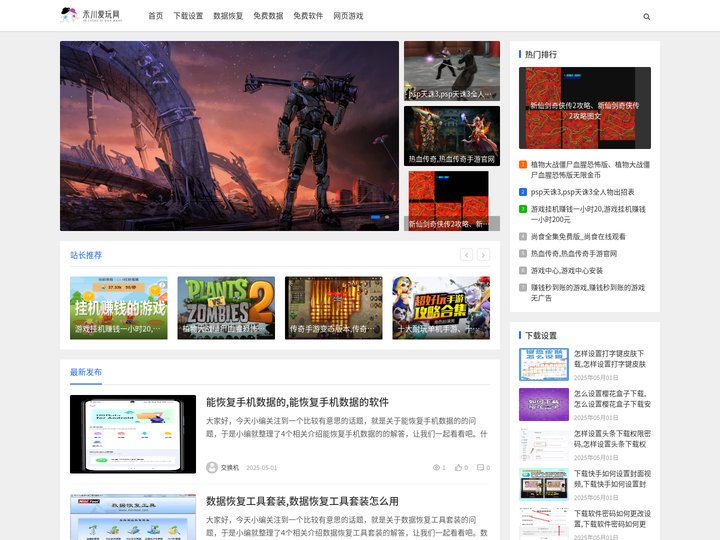Open 新仙剑奇侠传2攻略 thumbnail beside banner
The height and width of the screenshot is (540, 720).
pos(452,201)
